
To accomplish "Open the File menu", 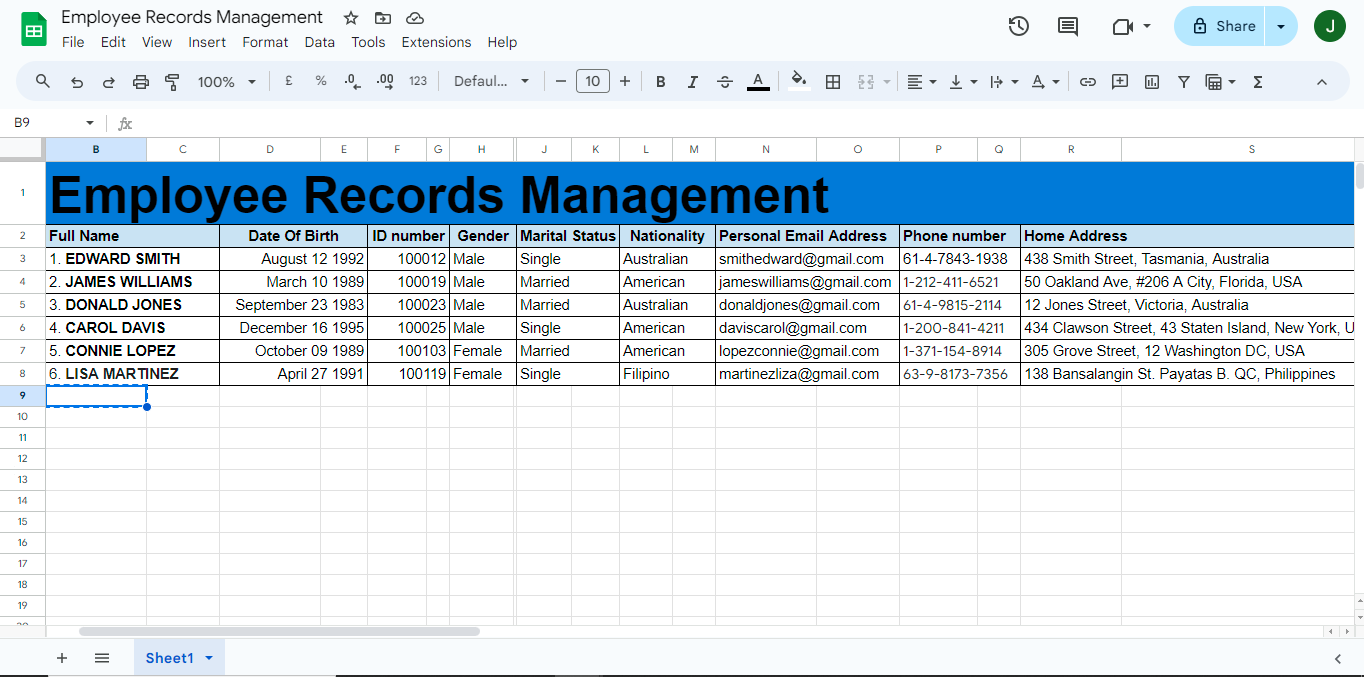I will (73, 42).
